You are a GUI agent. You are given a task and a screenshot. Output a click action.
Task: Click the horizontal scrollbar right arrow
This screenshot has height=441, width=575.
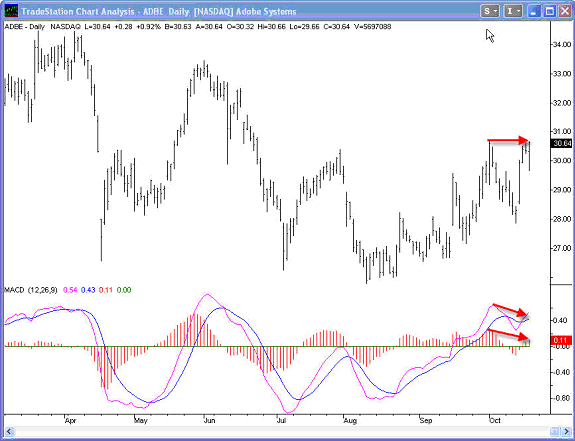click(x=566, y=431)
